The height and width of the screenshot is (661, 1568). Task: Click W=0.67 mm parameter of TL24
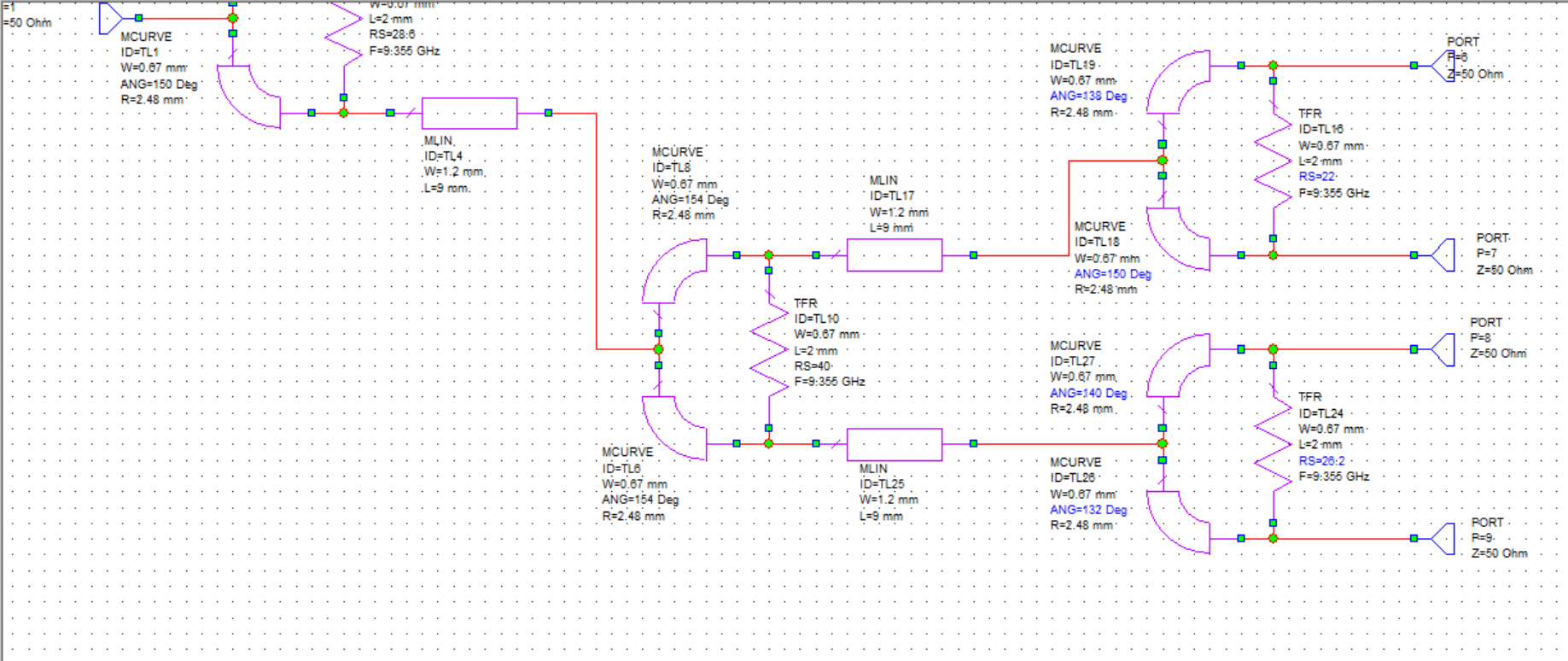(x=1332, y=429)
